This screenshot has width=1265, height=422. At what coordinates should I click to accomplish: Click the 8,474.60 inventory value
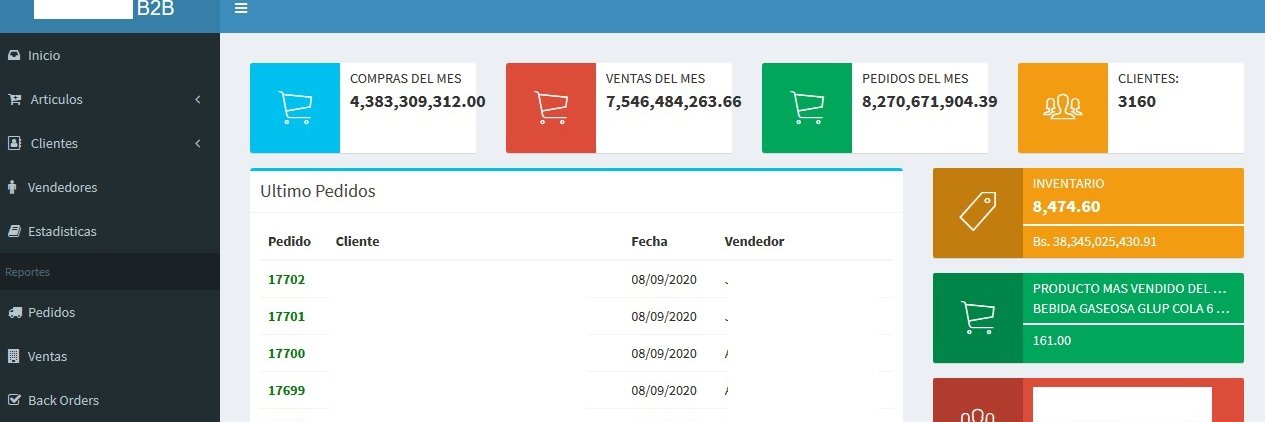1066,206
